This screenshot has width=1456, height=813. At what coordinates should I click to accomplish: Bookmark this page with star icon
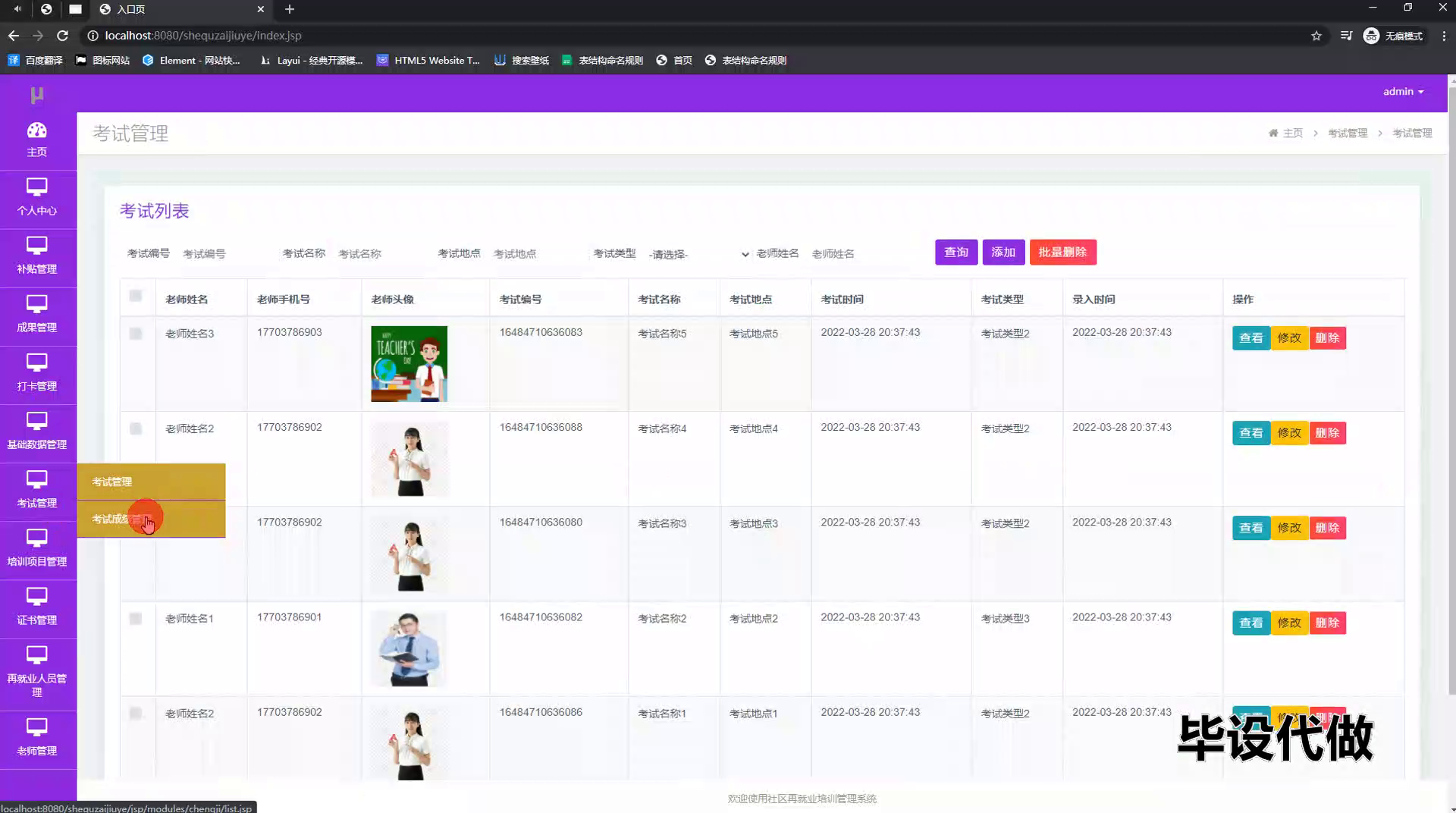tap(1316, 36)
